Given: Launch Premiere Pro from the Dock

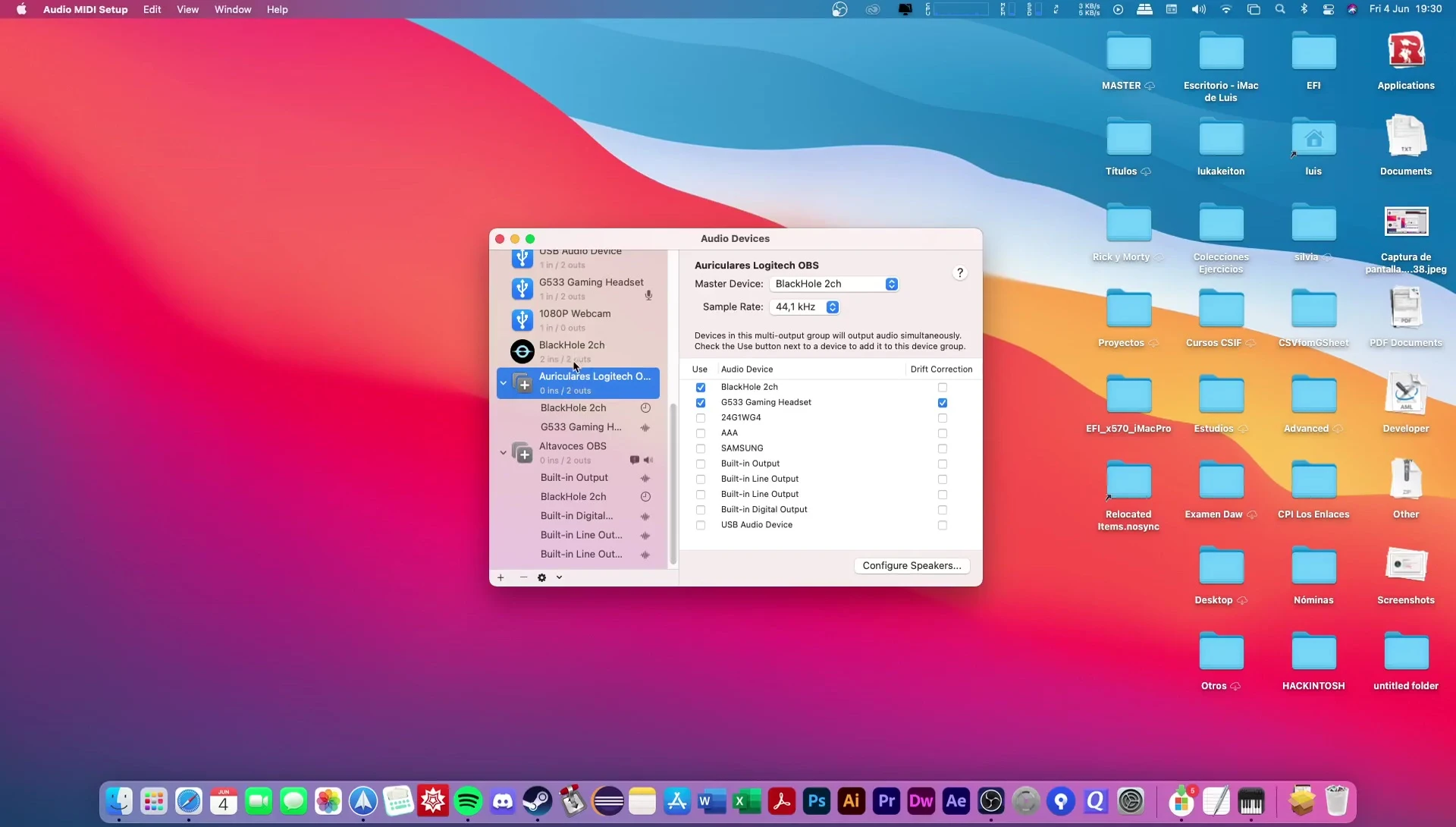Looking at the screenshot, I should tap(886, 801).
